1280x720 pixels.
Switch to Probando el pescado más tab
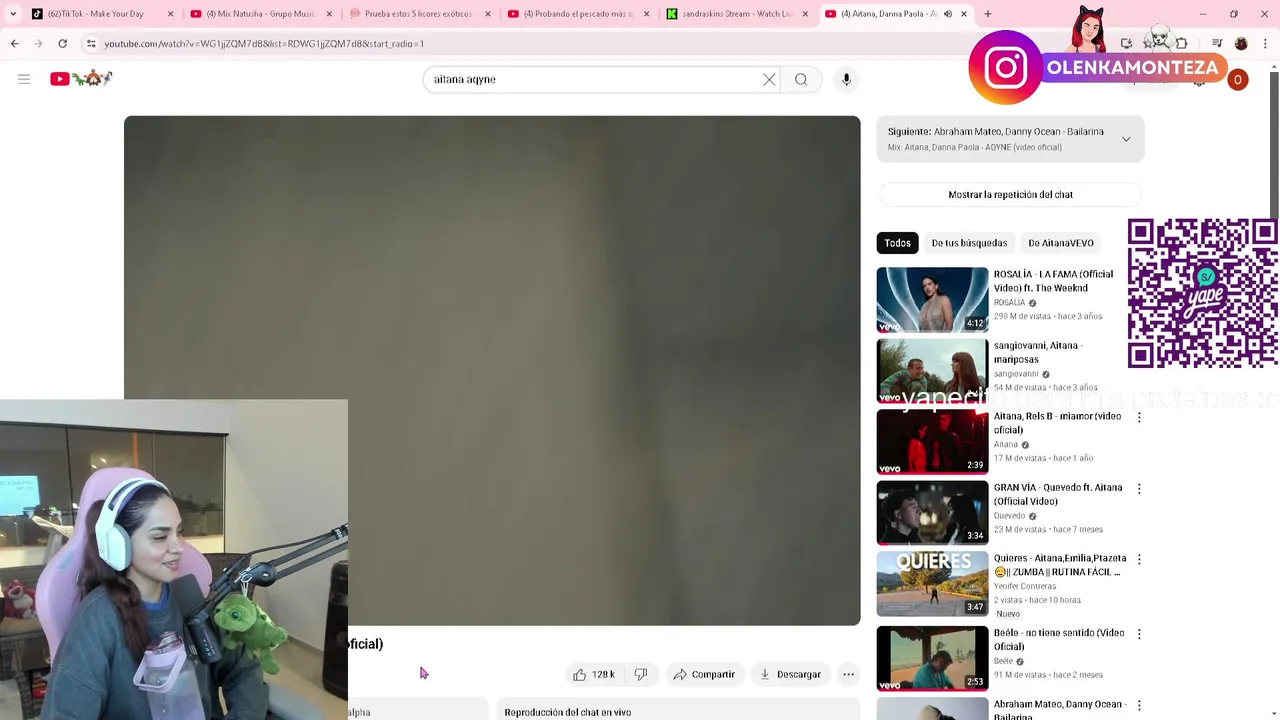pos(577,14)
